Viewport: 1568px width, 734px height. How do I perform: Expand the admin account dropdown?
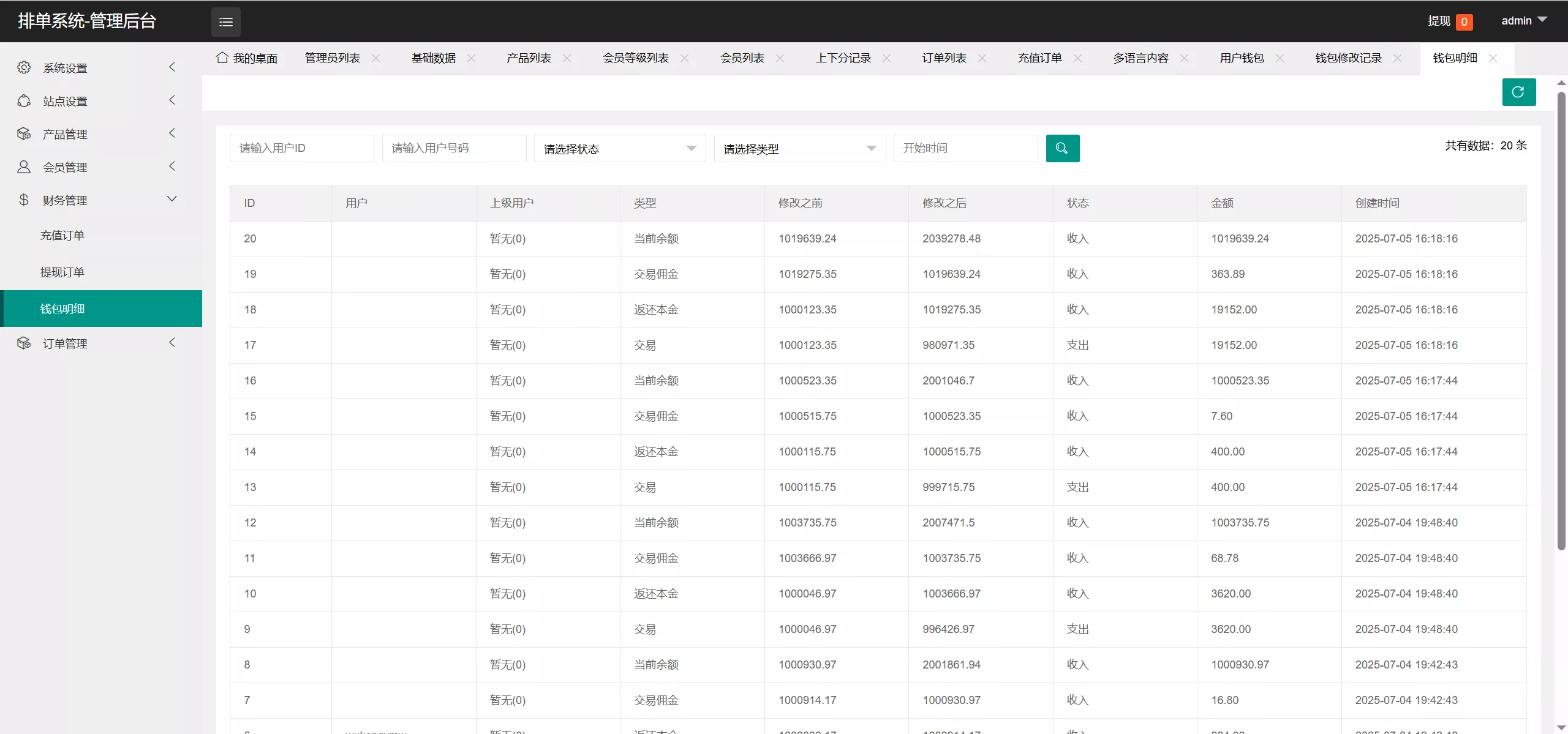[1523, 20]
